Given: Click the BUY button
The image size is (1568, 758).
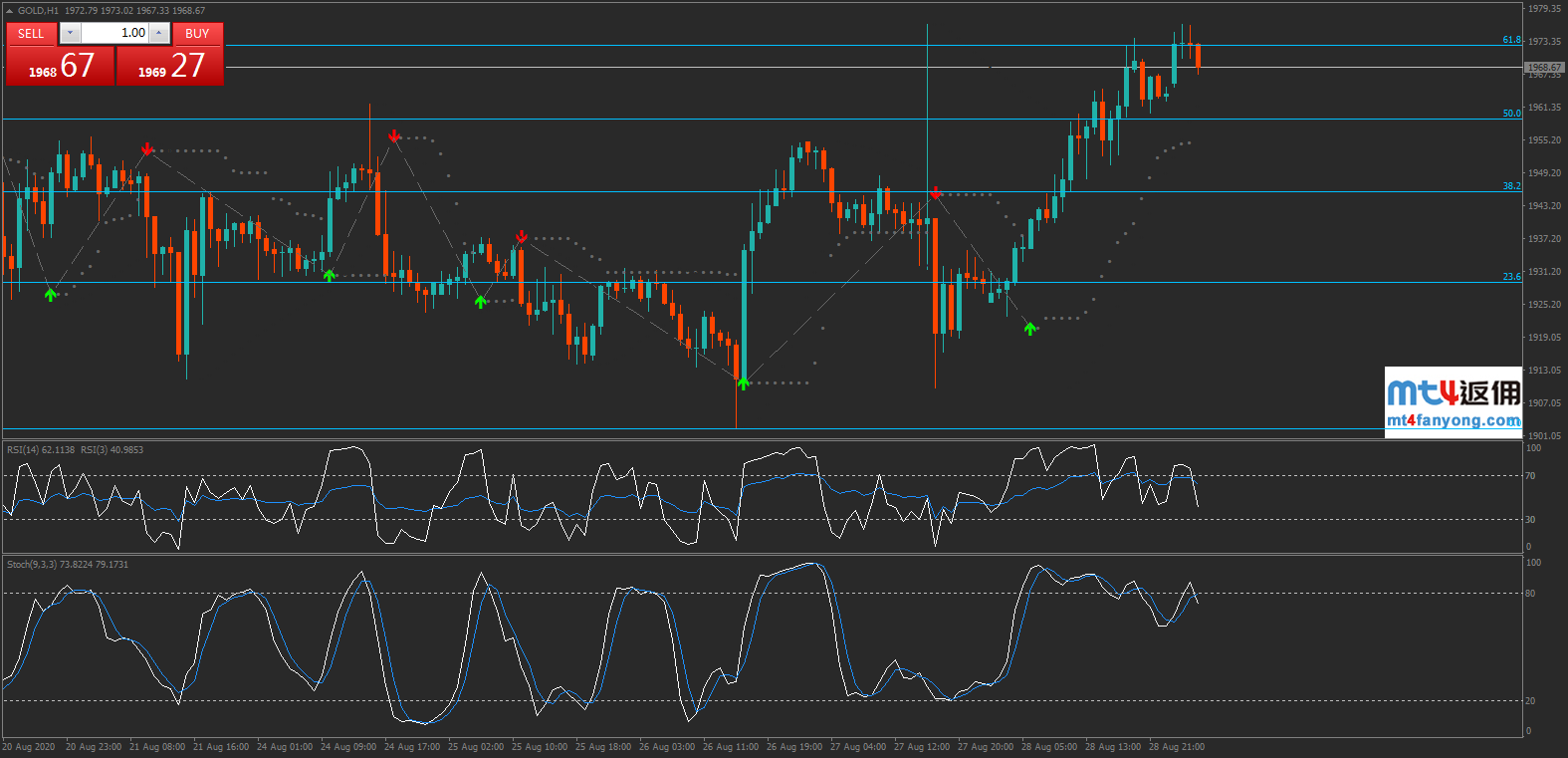Looking at the screenshot, I should pyautogui.click(x=197, y=34).
